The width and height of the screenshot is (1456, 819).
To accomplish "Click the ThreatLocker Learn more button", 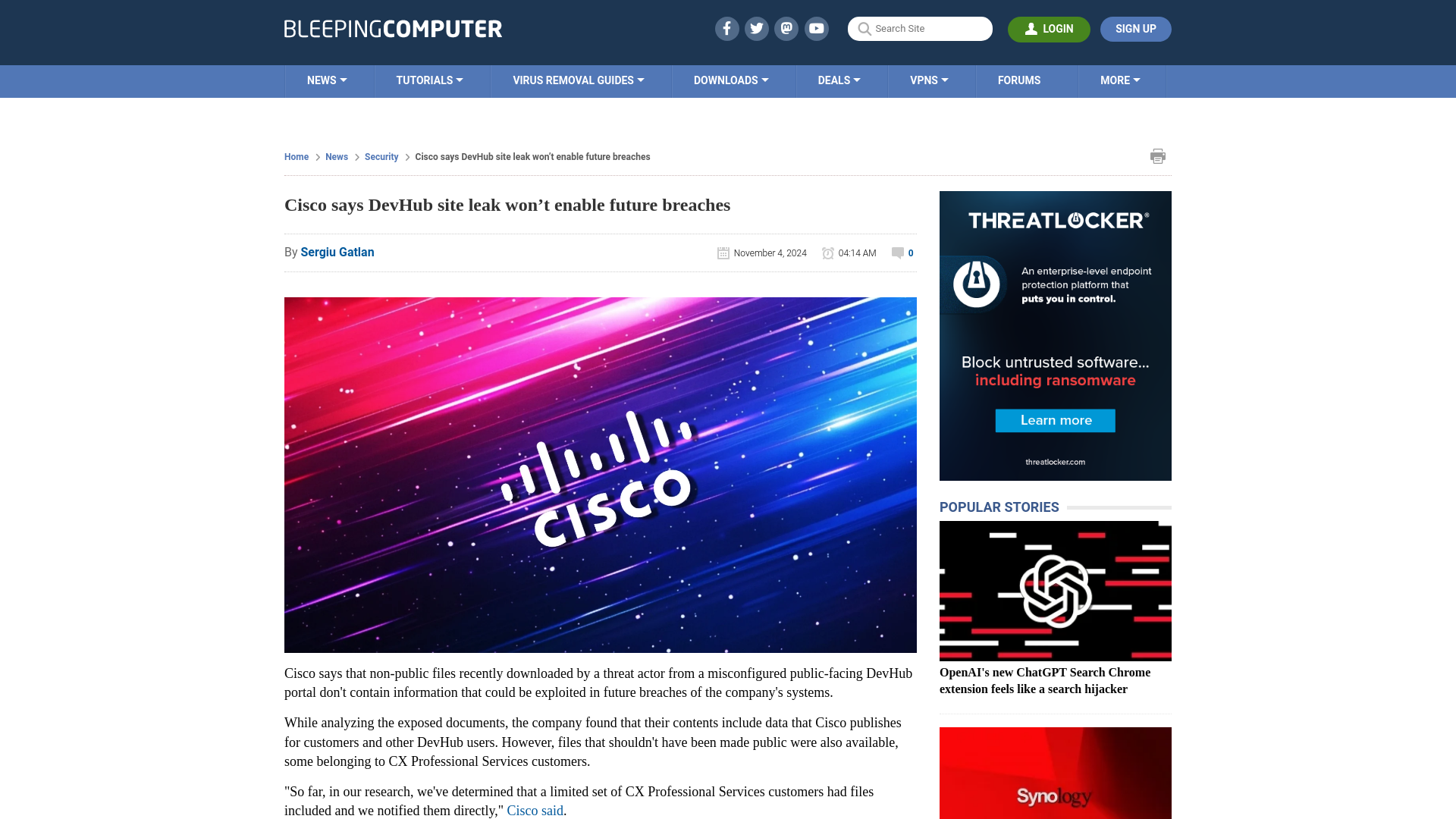I will click(x=1055, y=420).
